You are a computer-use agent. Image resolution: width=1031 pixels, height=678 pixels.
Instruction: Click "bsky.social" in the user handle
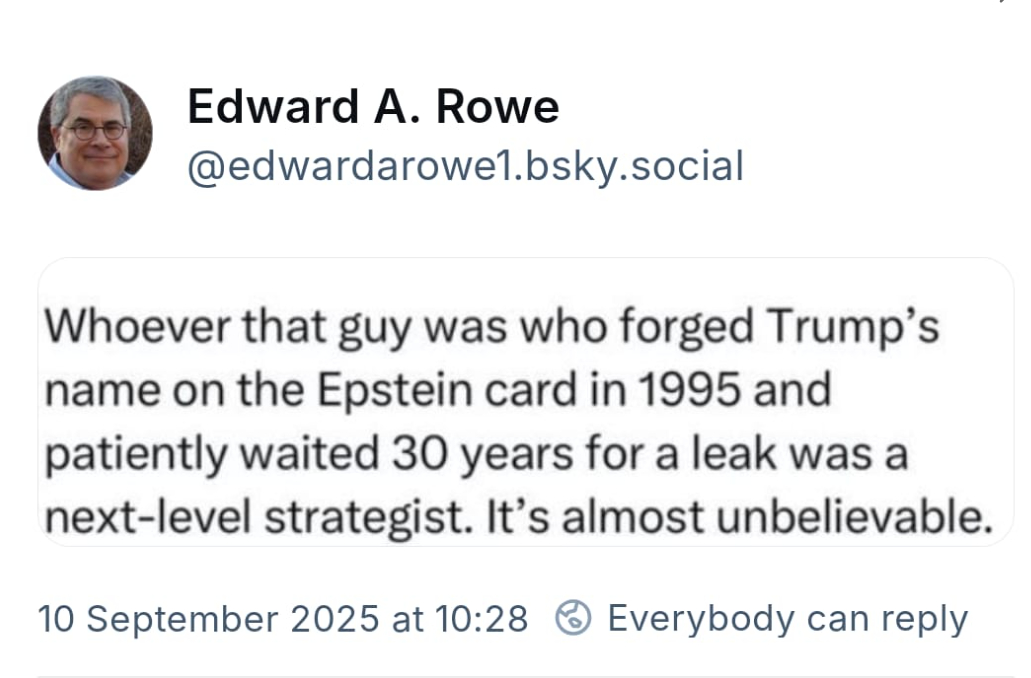635,166
